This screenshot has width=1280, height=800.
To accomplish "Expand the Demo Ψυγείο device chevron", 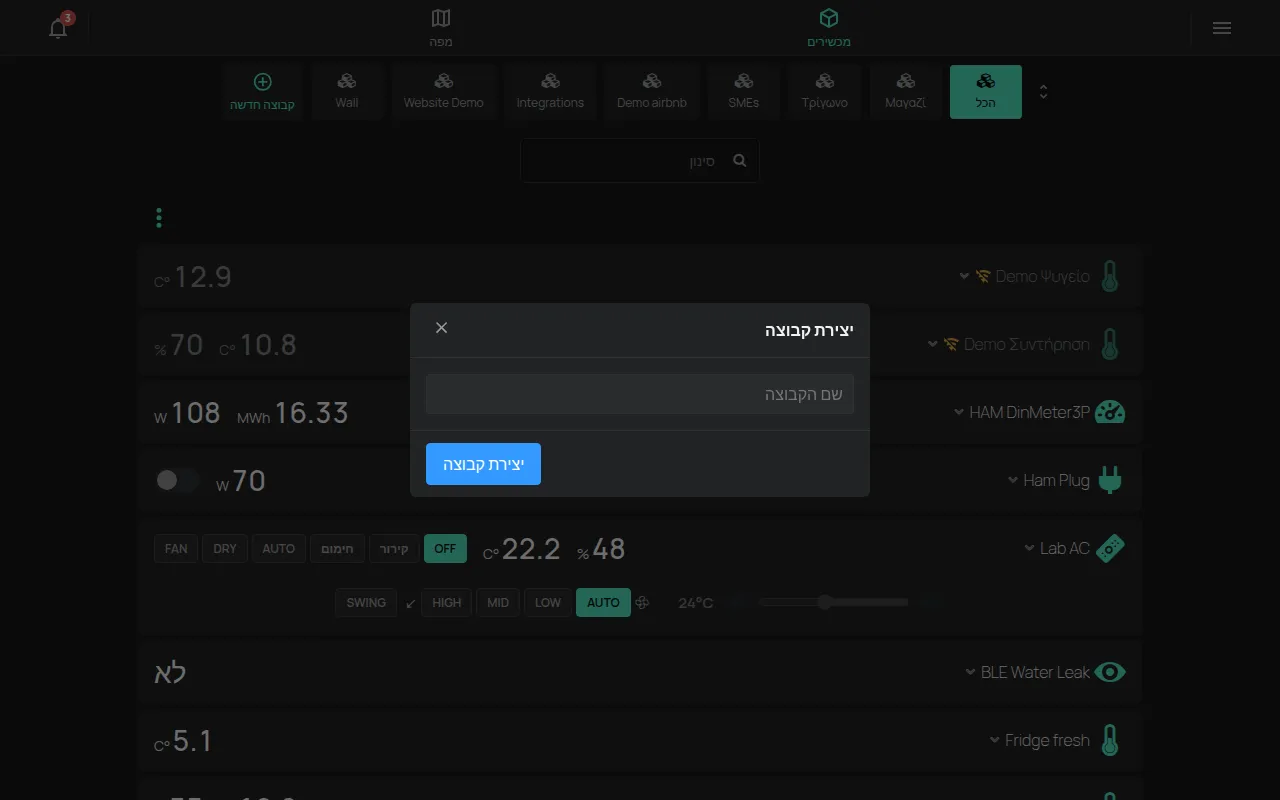I will coord(964,276).
